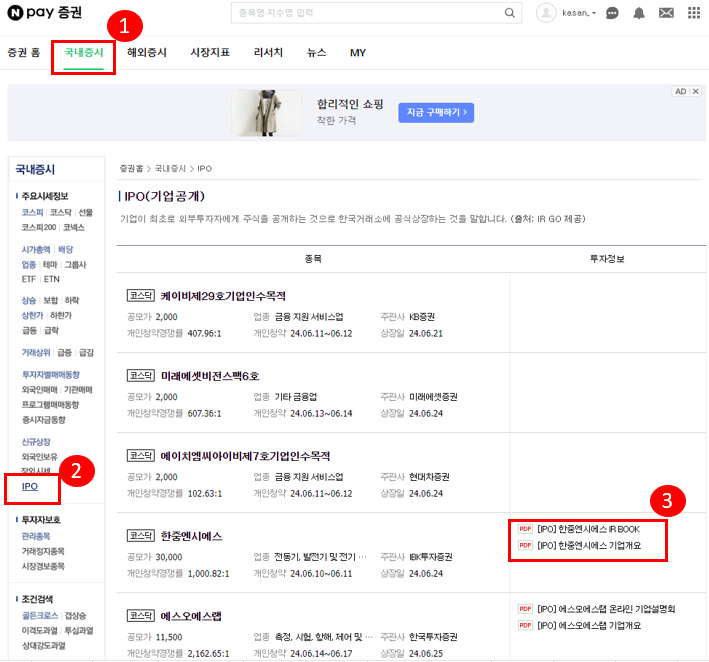Open PDF icon for 에스오에스랩 온라인 기업설명회
Screen dimensions: 709x662
click(x=525, y=609)
